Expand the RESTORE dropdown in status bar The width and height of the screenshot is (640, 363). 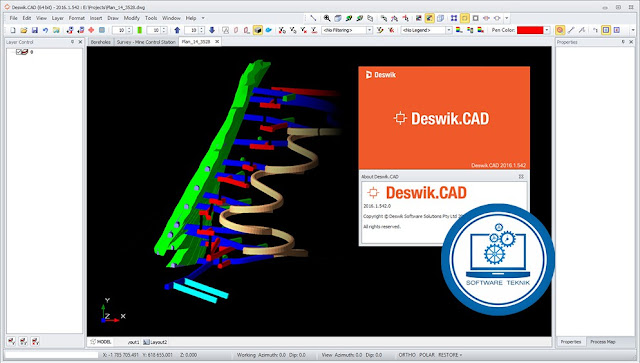(461, 355)
